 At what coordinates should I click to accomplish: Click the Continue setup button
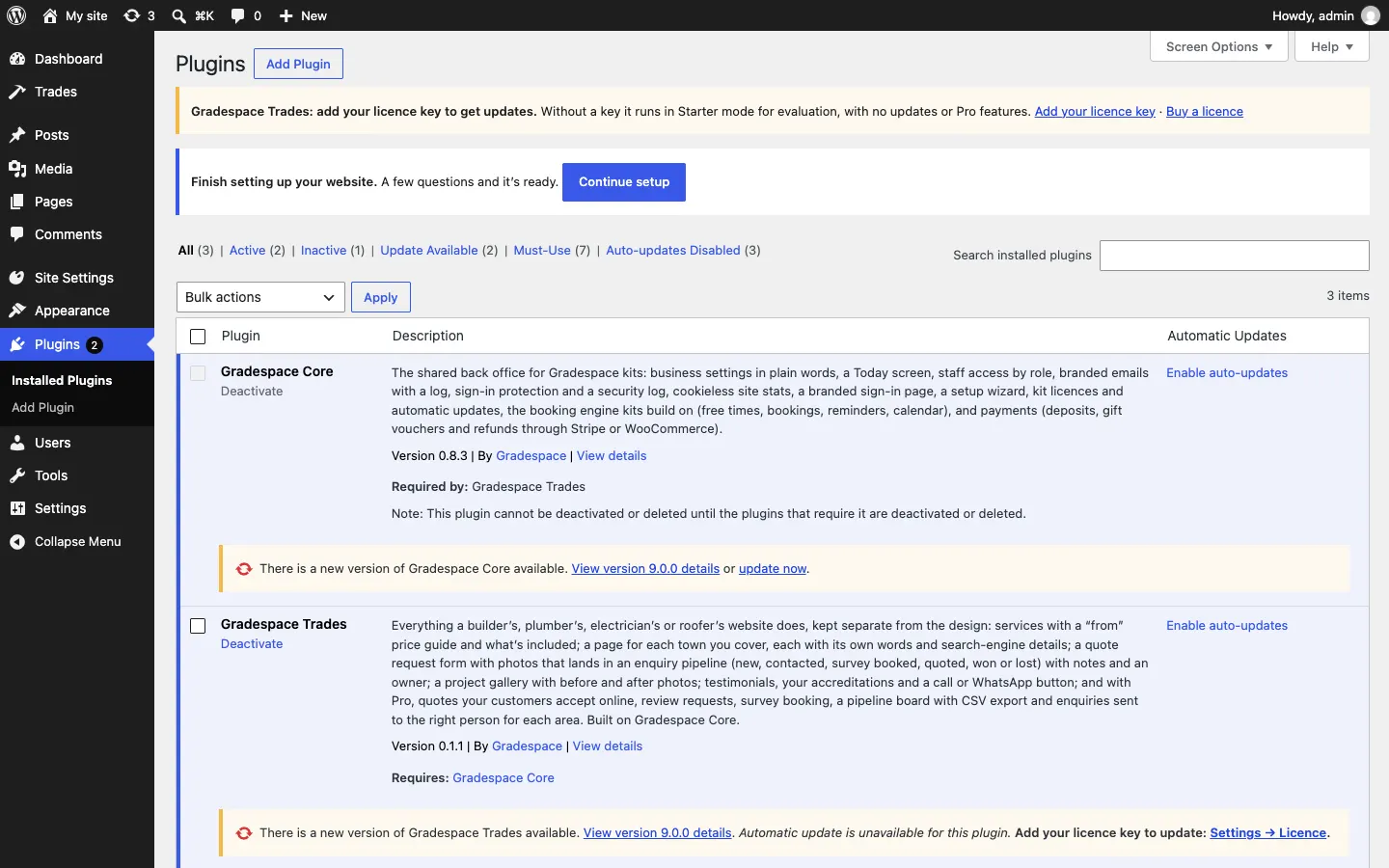624,182
